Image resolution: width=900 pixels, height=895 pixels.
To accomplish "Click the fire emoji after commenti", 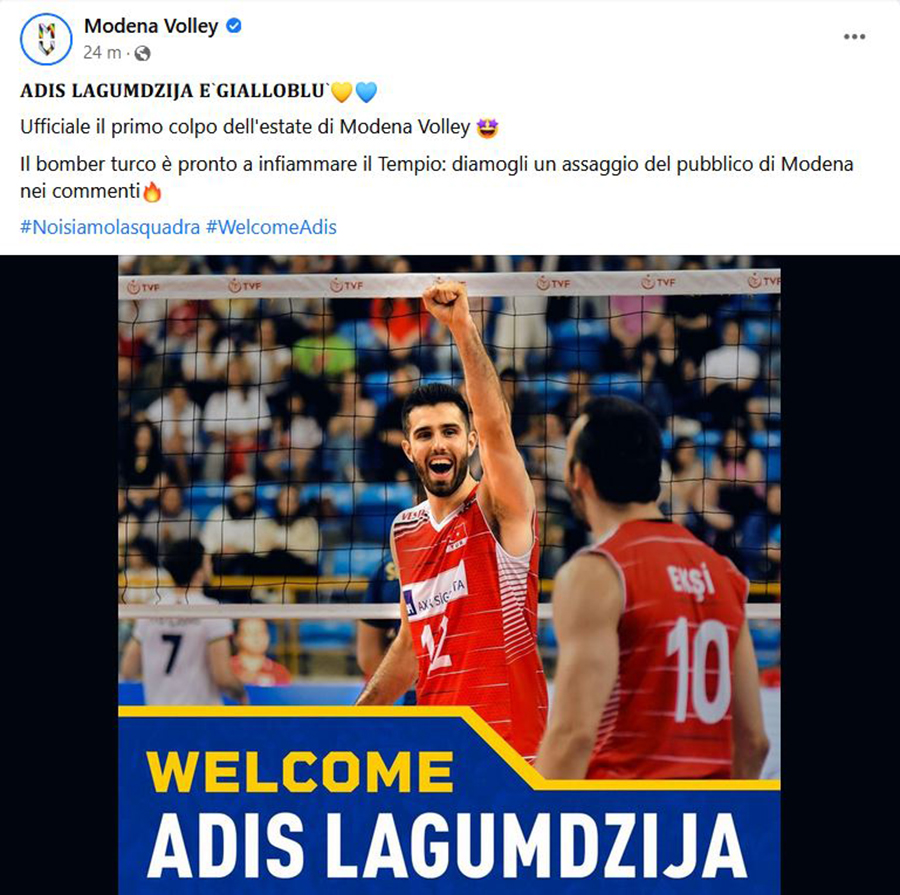I will coord(152,192).
